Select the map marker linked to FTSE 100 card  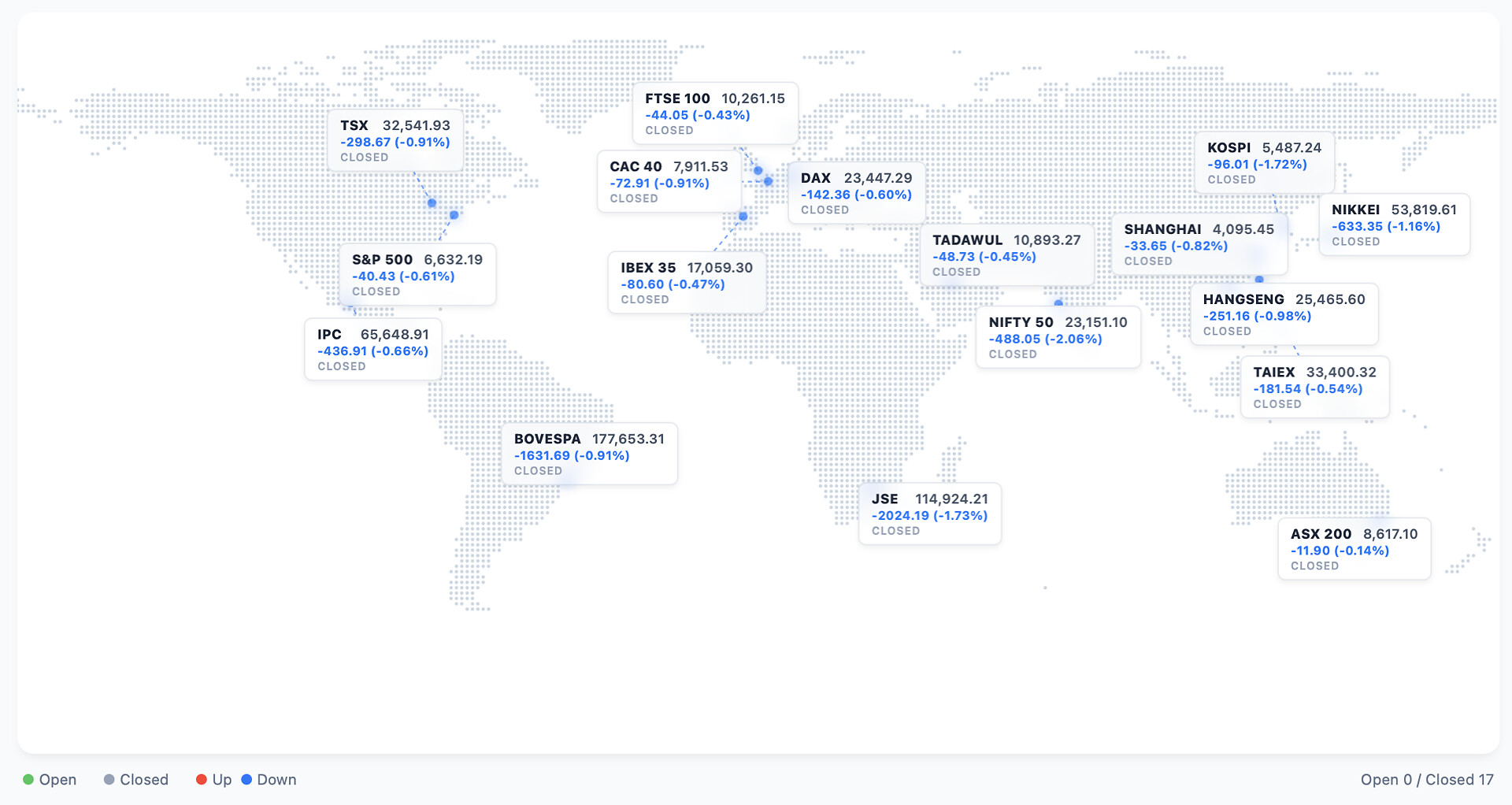pos(758,170)
